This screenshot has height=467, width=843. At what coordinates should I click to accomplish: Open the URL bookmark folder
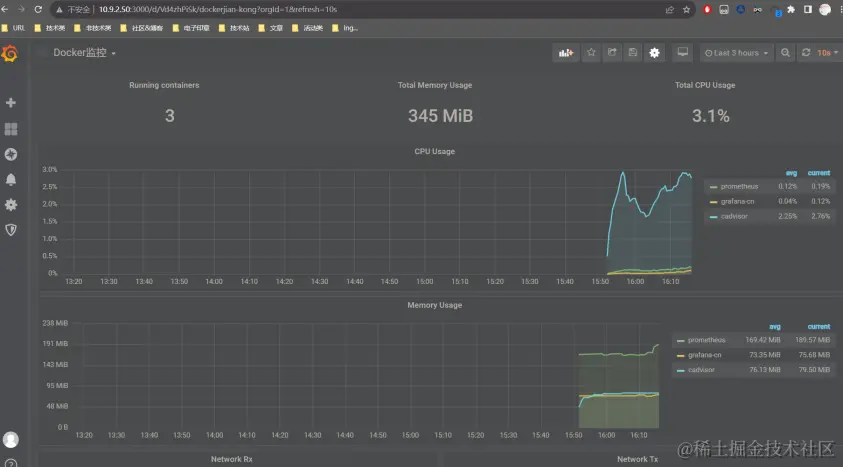tap(13, 28)
